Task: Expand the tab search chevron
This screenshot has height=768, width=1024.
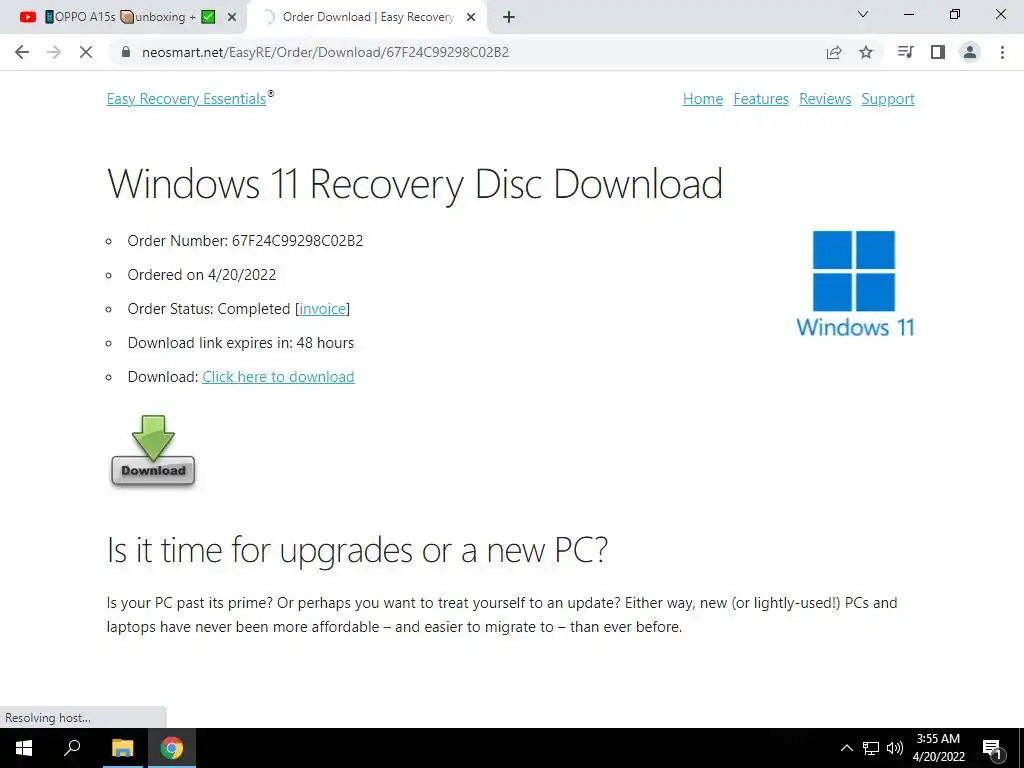Action: coord(863,14)
